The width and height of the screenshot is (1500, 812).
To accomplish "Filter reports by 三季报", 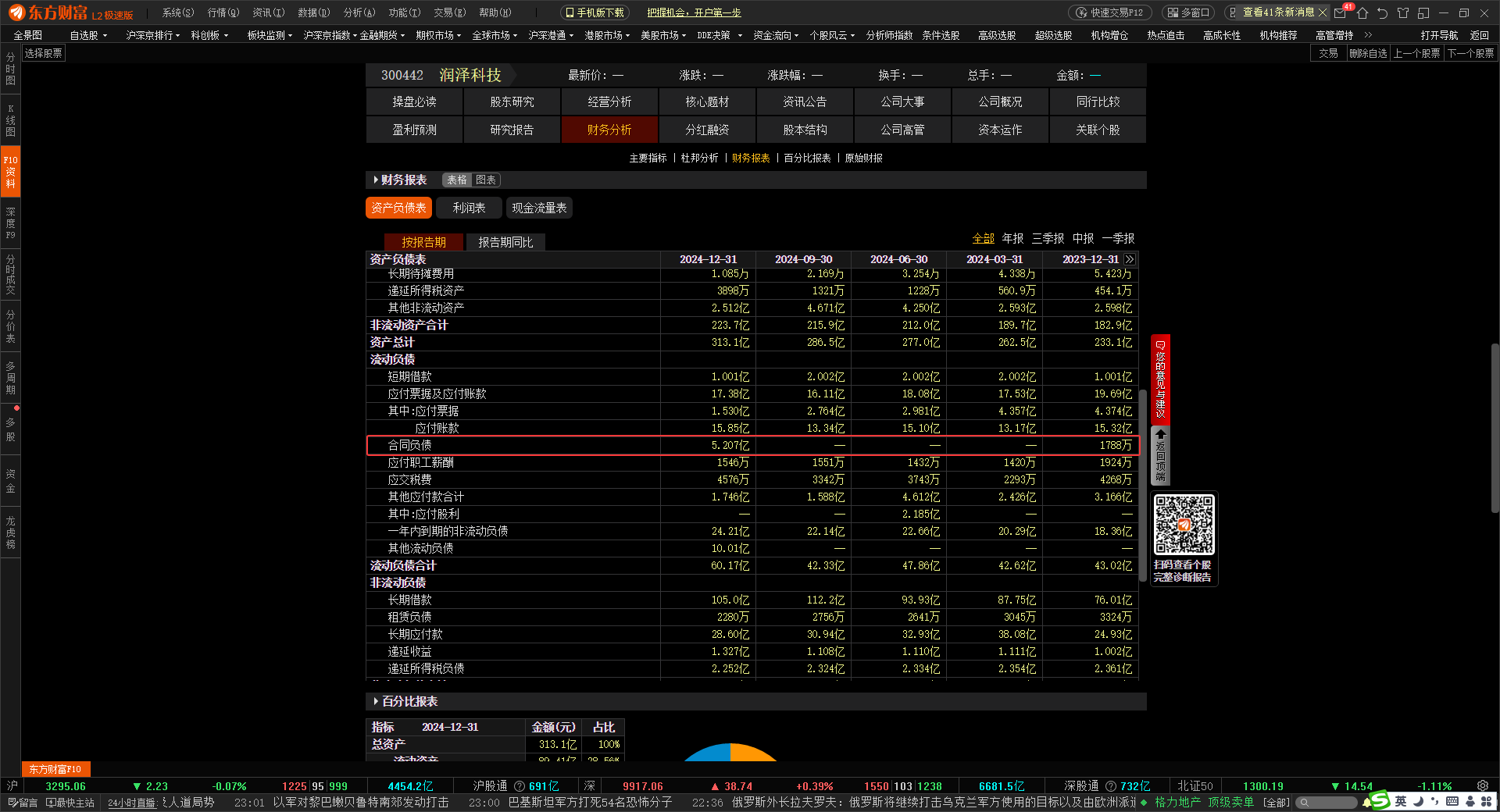I will click(x=1048, y=238).
